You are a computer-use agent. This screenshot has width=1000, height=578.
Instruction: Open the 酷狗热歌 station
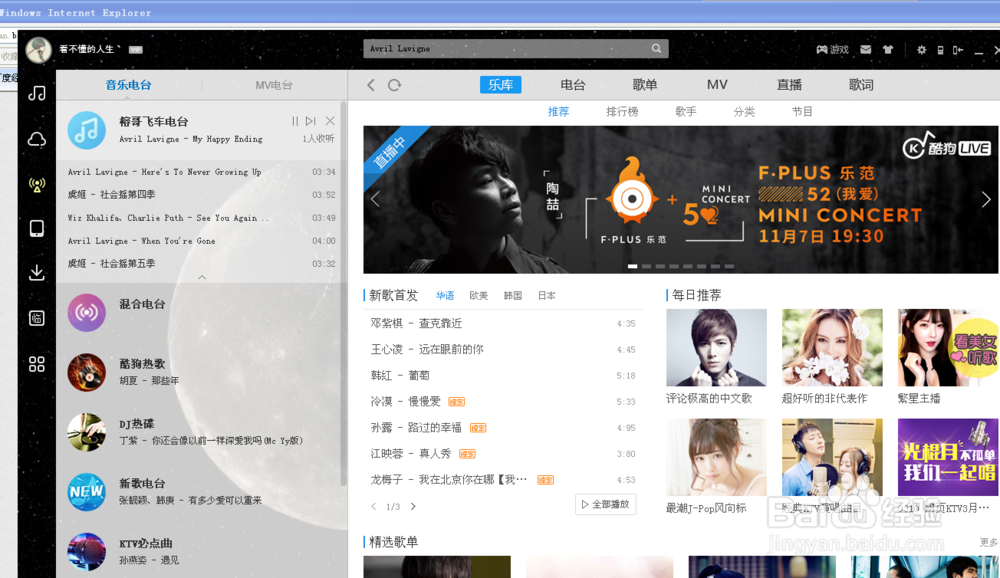(201, 372)
